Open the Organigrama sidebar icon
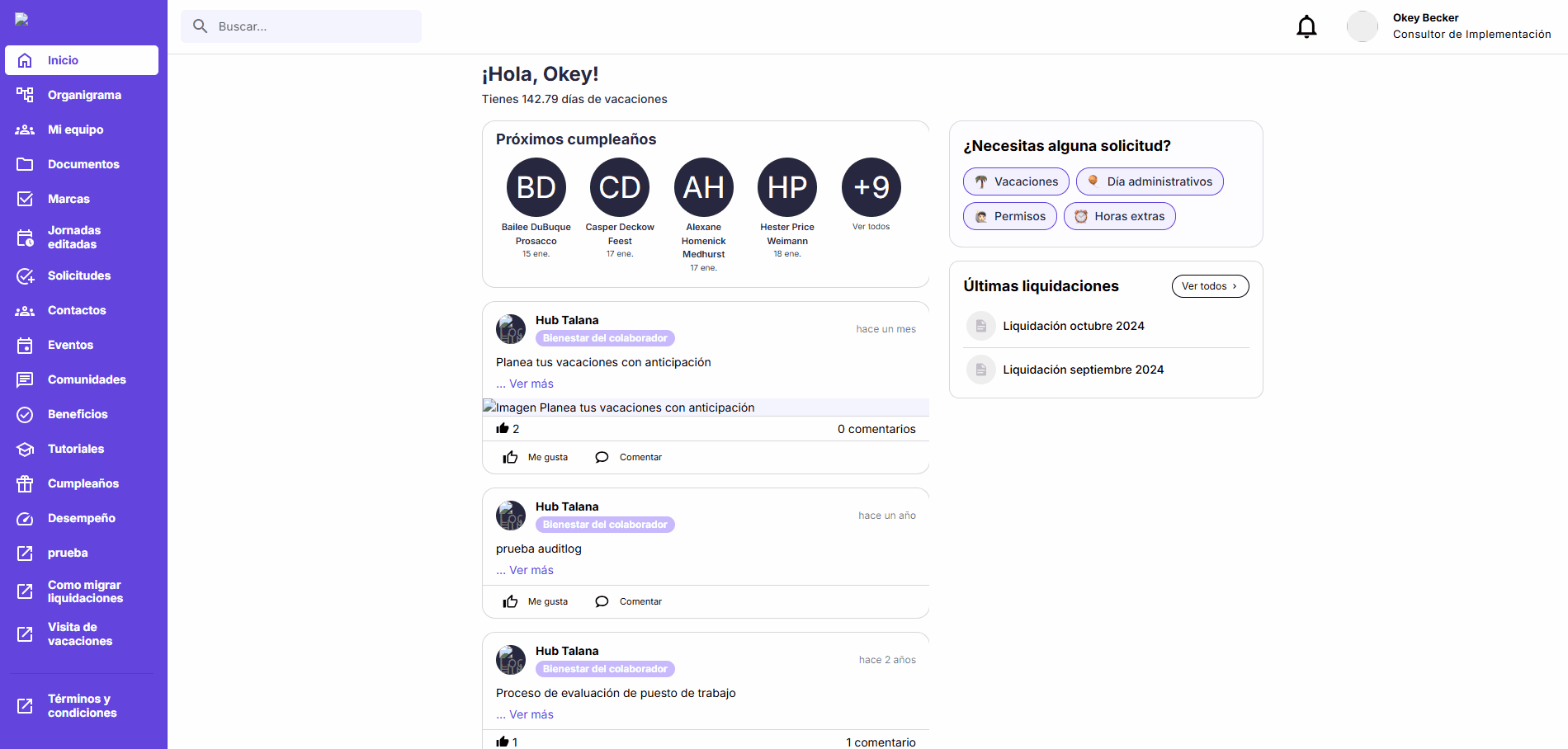The height and width of the screenshot is (749, 1568). pos(25,95)
